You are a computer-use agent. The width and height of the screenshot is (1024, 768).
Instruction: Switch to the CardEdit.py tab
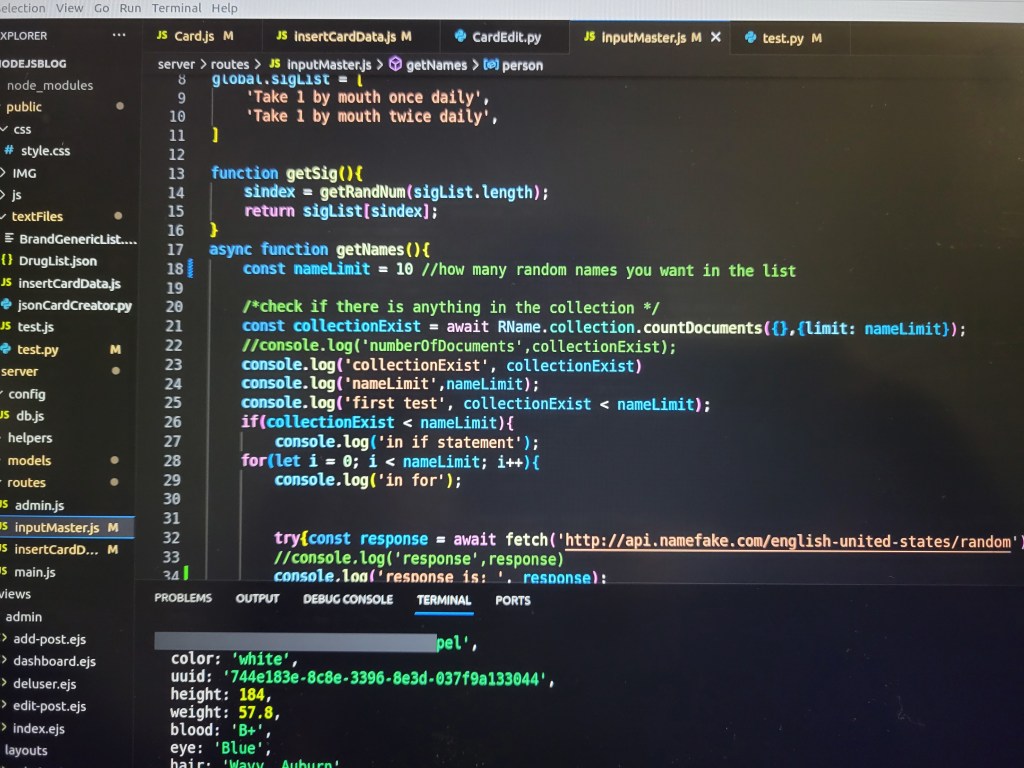tap(505, 37)
